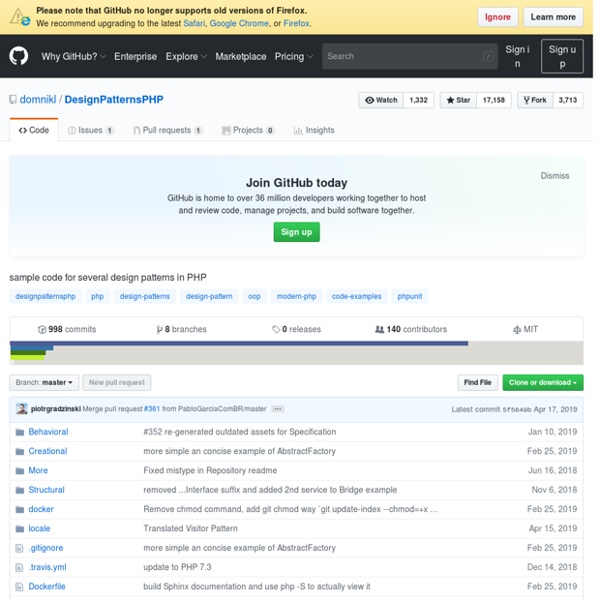This screenshot has width=600, height=600.
Task: Click file icon of Dockerfile row
Action: point(19,587)
